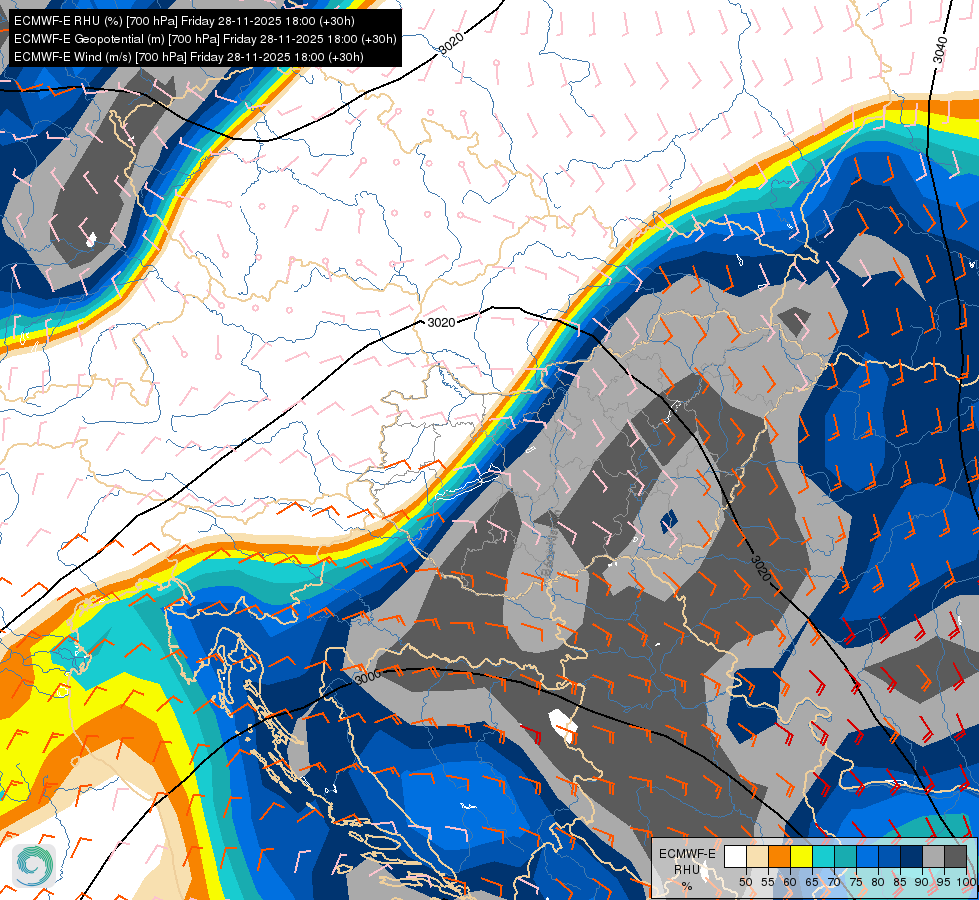
Task: Click the 3020 contour label near the title box
Action: pos(451,43)
